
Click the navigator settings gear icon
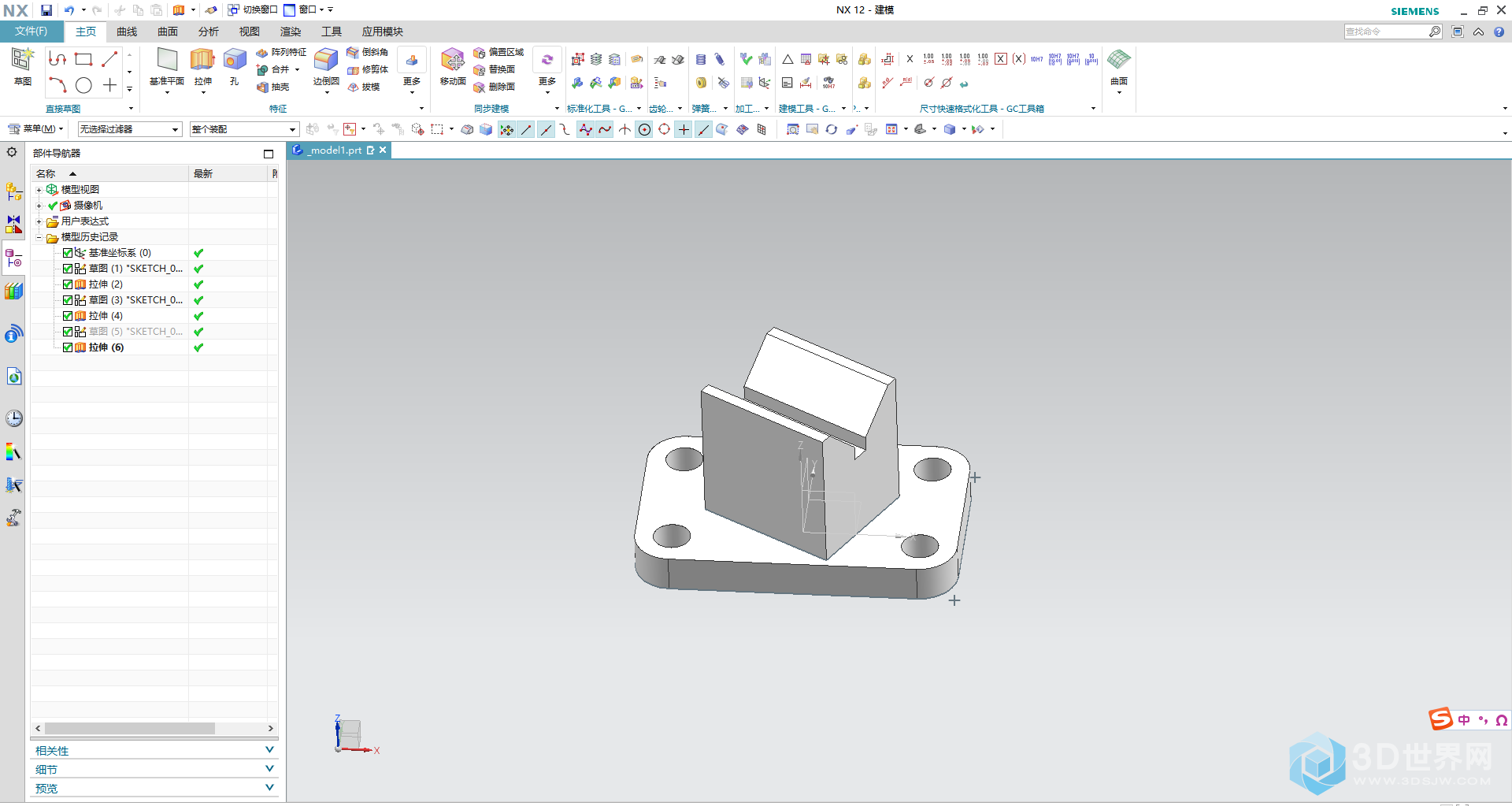12,152
